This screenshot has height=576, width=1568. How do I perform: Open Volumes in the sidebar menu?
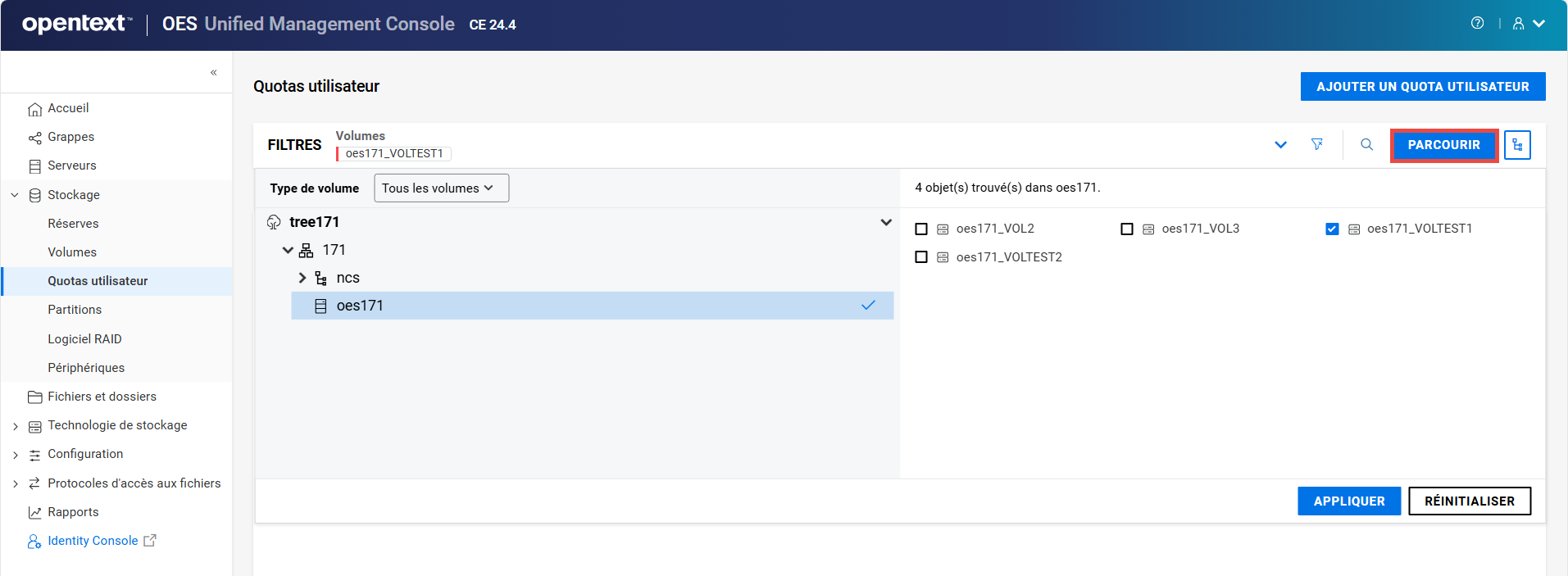coord(72,252)
